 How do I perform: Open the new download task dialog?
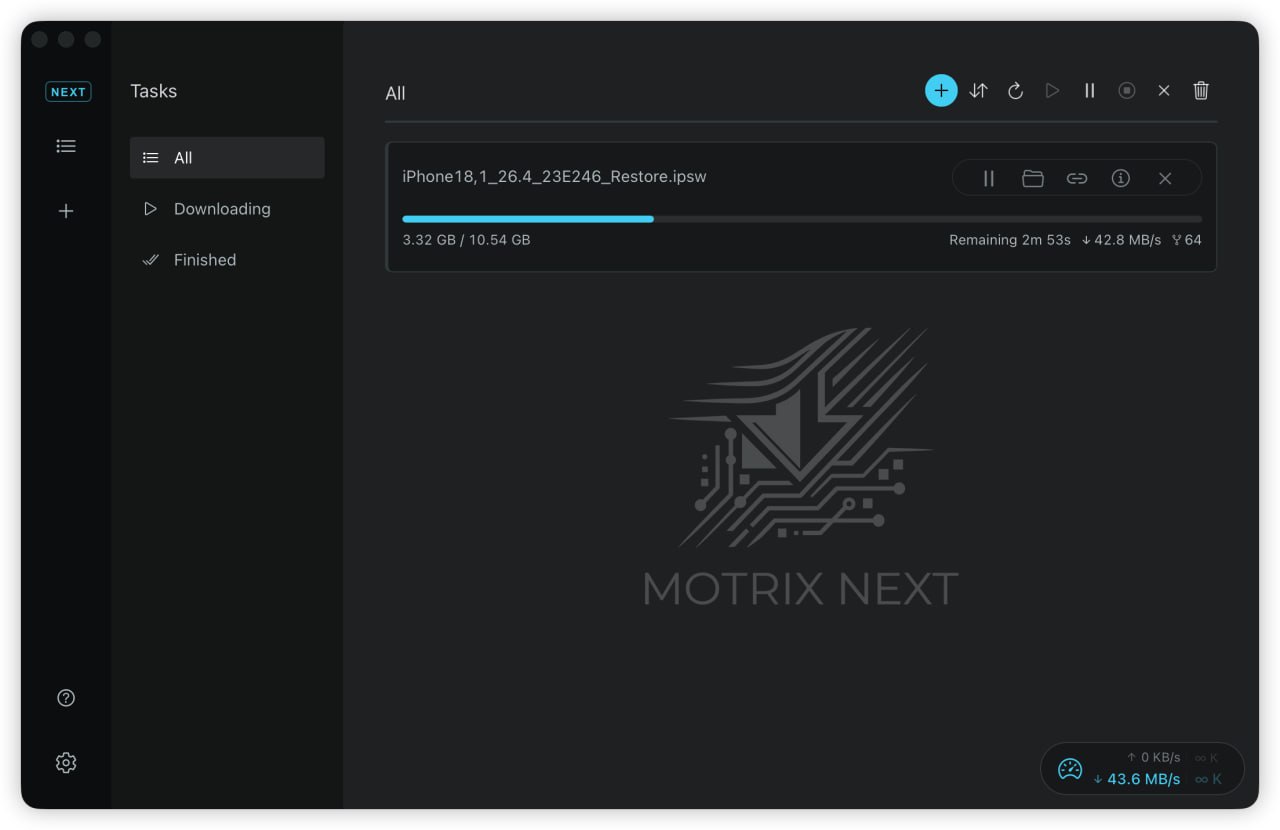(x=941, y=90)
